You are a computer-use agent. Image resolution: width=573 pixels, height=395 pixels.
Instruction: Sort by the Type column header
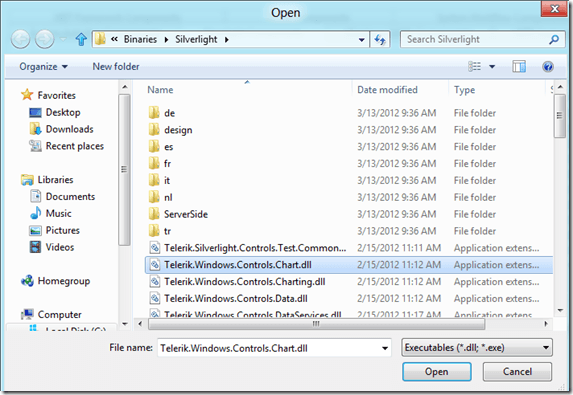pyautogui.click(x=464, y=90)
